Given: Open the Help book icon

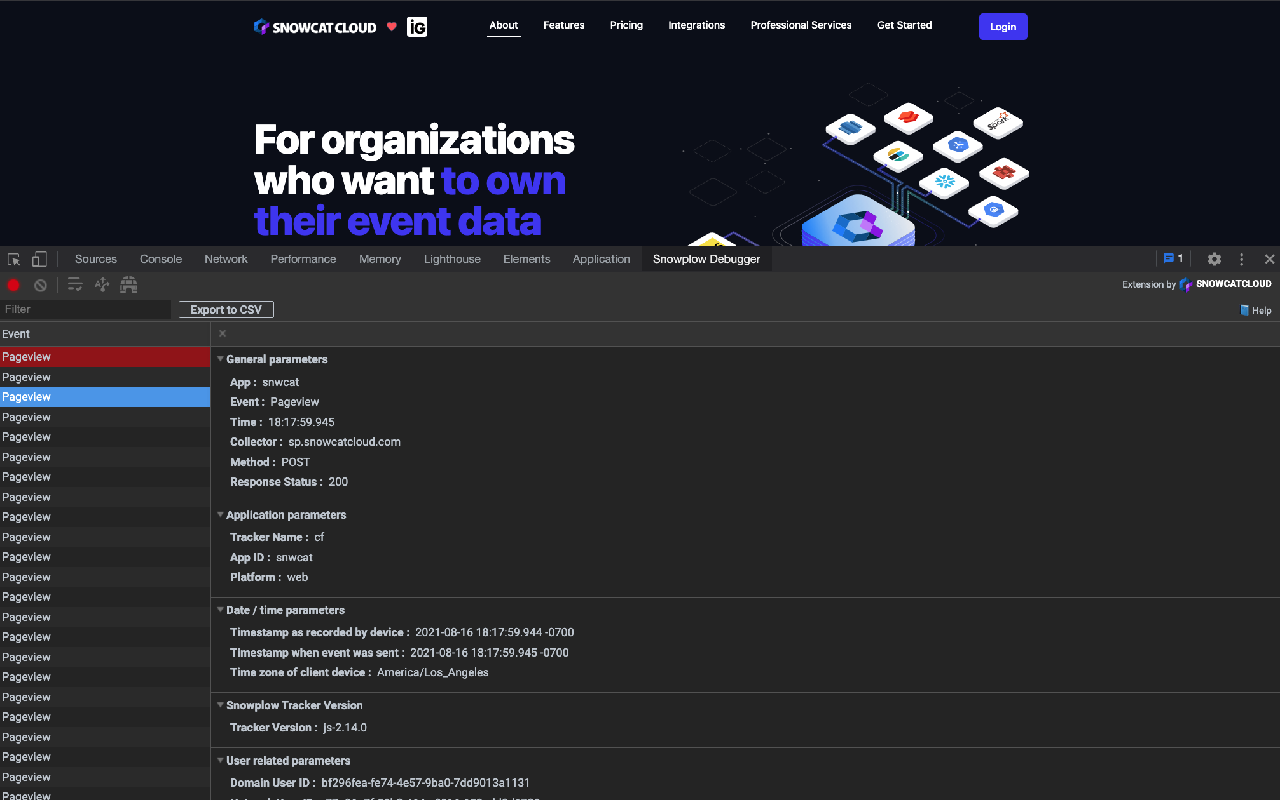Looking at the screenshot, I should tap(1255, 310).
